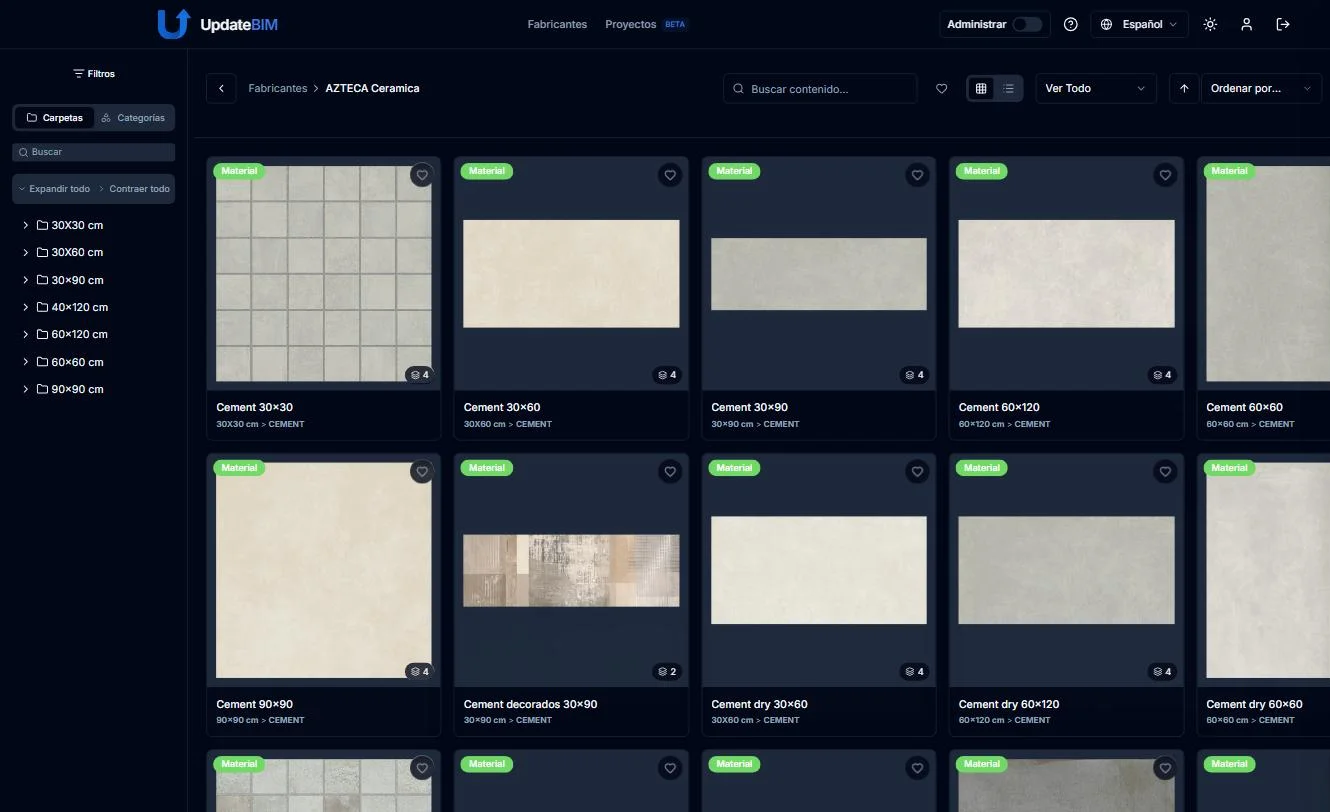The image size is (1330, 812).
Task: Expand the 30X60 cm folder
Action: coord(25,252)
